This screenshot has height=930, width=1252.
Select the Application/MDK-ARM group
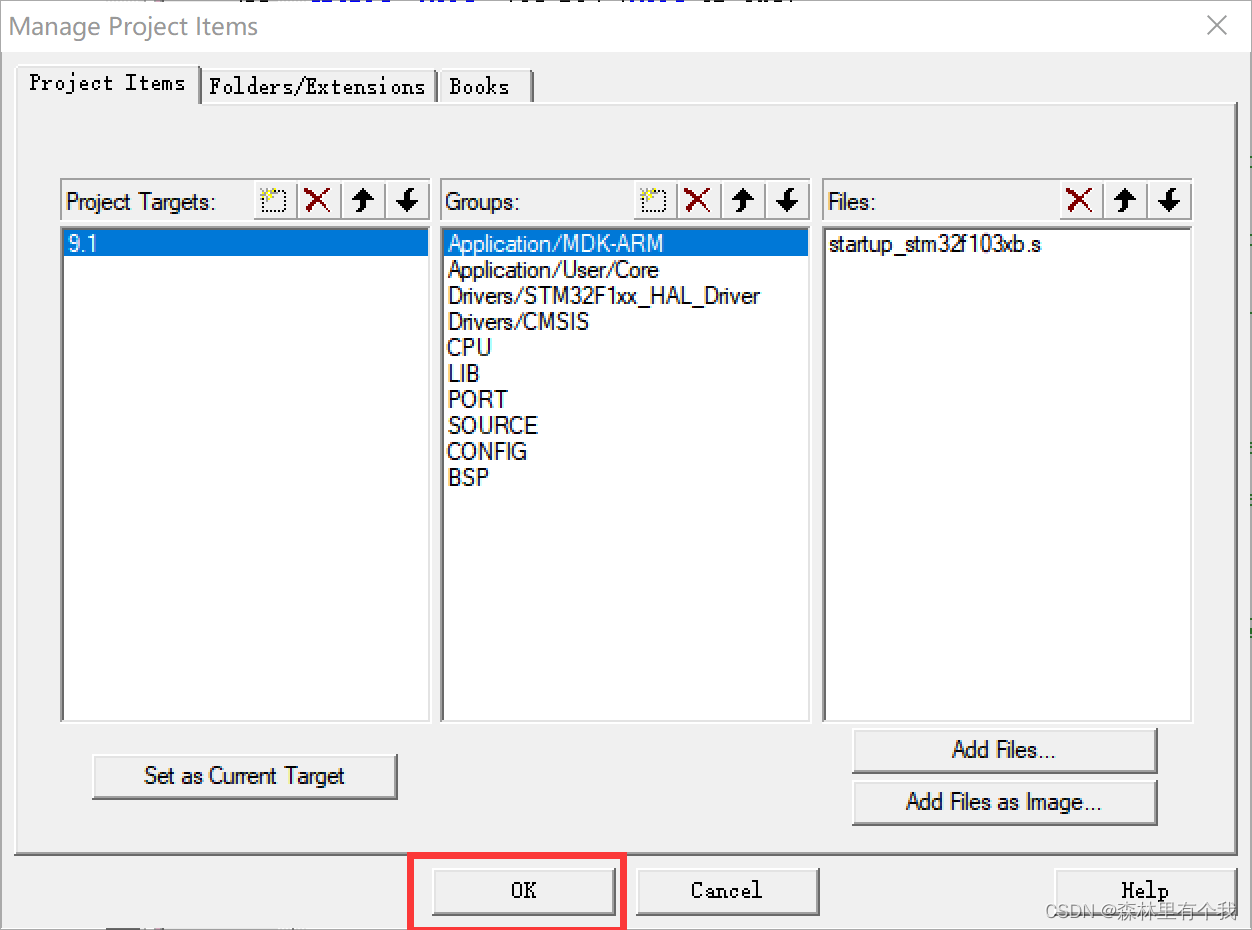[625, 243]
